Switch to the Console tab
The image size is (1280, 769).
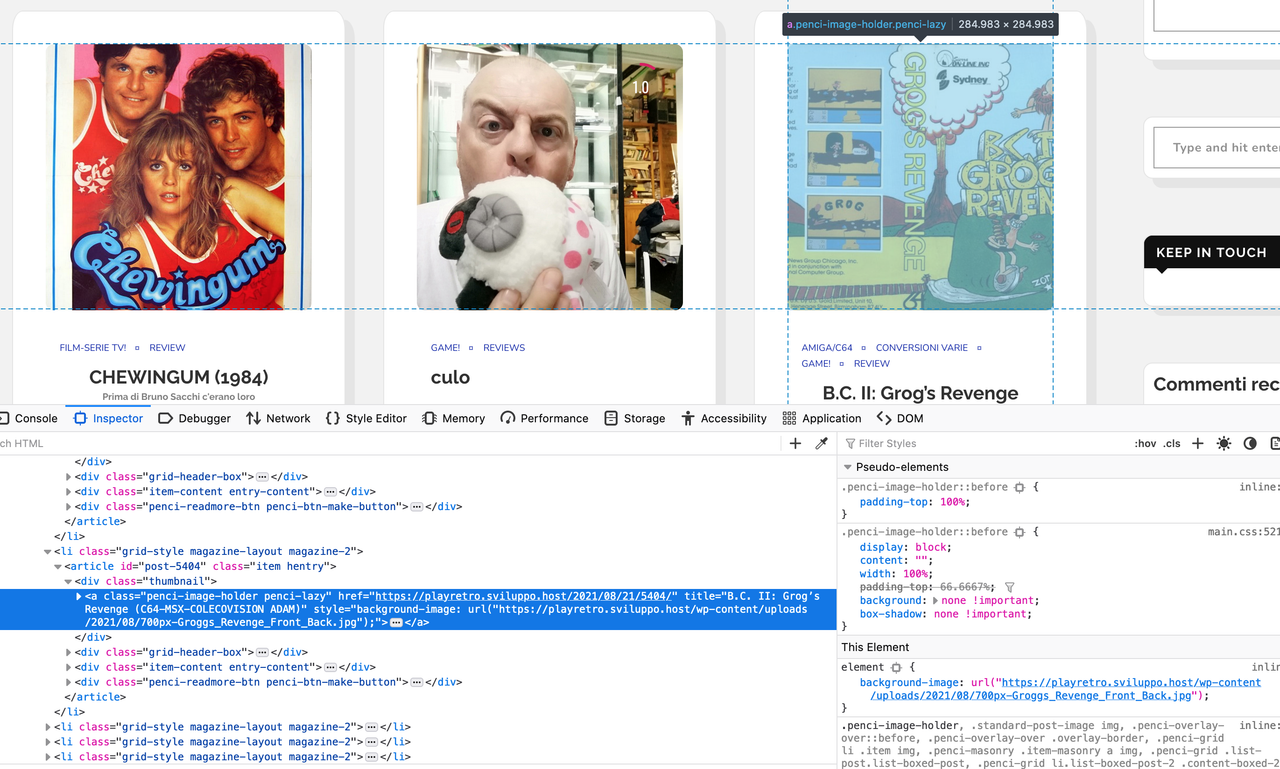click(28, 418)
